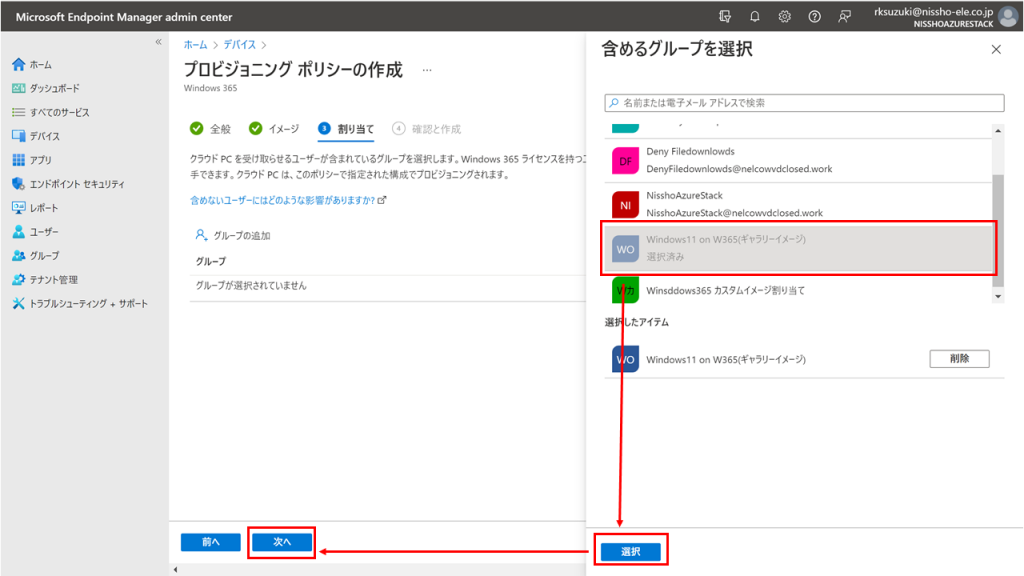The image size is (1024, 576).
Task: Click ホーム breadcrumb link
Action: tap(195, 44)
